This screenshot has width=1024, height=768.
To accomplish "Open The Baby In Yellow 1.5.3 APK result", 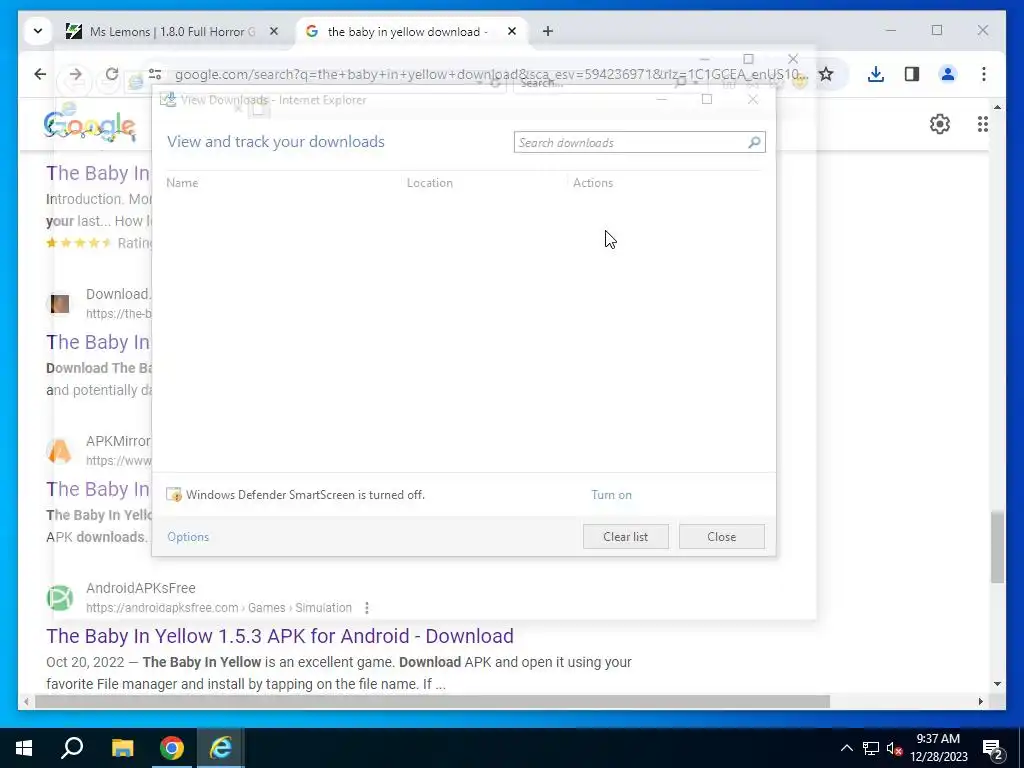I will point(280,635).
